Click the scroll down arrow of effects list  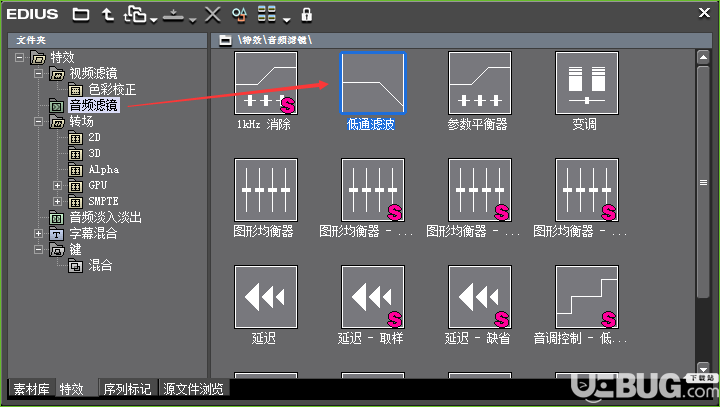[x=703, y=367]
